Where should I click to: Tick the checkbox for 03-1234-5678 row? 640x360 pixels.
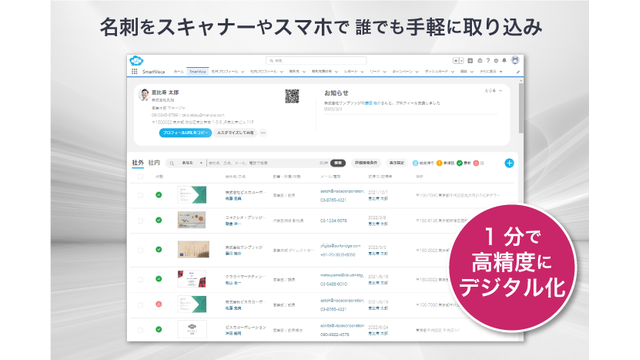click(x=140, y=220)
